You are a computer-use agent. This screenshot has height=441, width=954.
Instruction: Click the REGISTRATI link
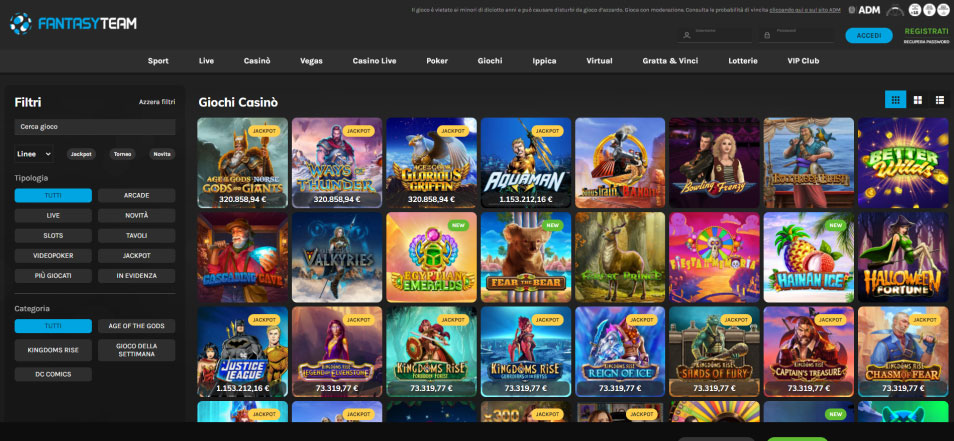pos(926,31)
